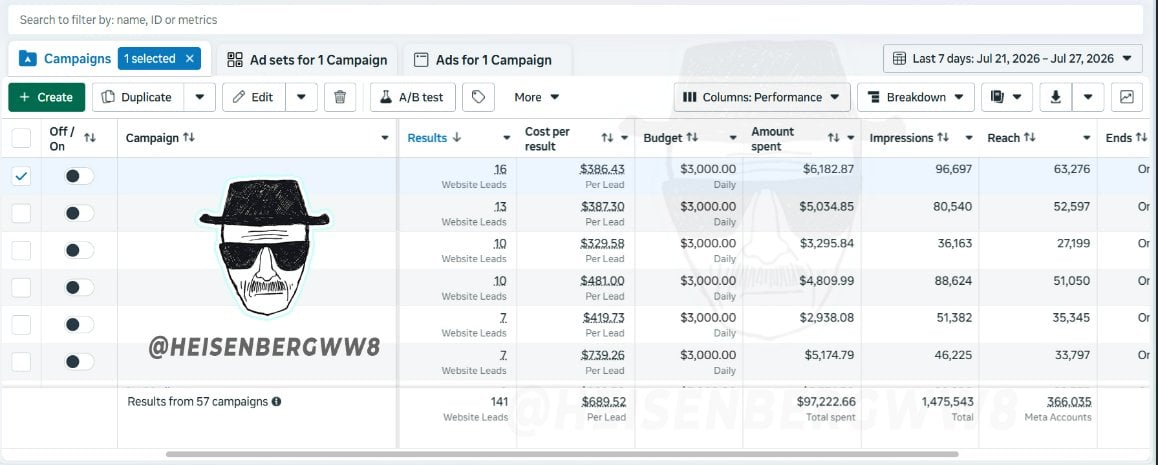This screenshot has height=465, width=1158.
Task: Click the Ads window icon
Action: pos(421,60)
